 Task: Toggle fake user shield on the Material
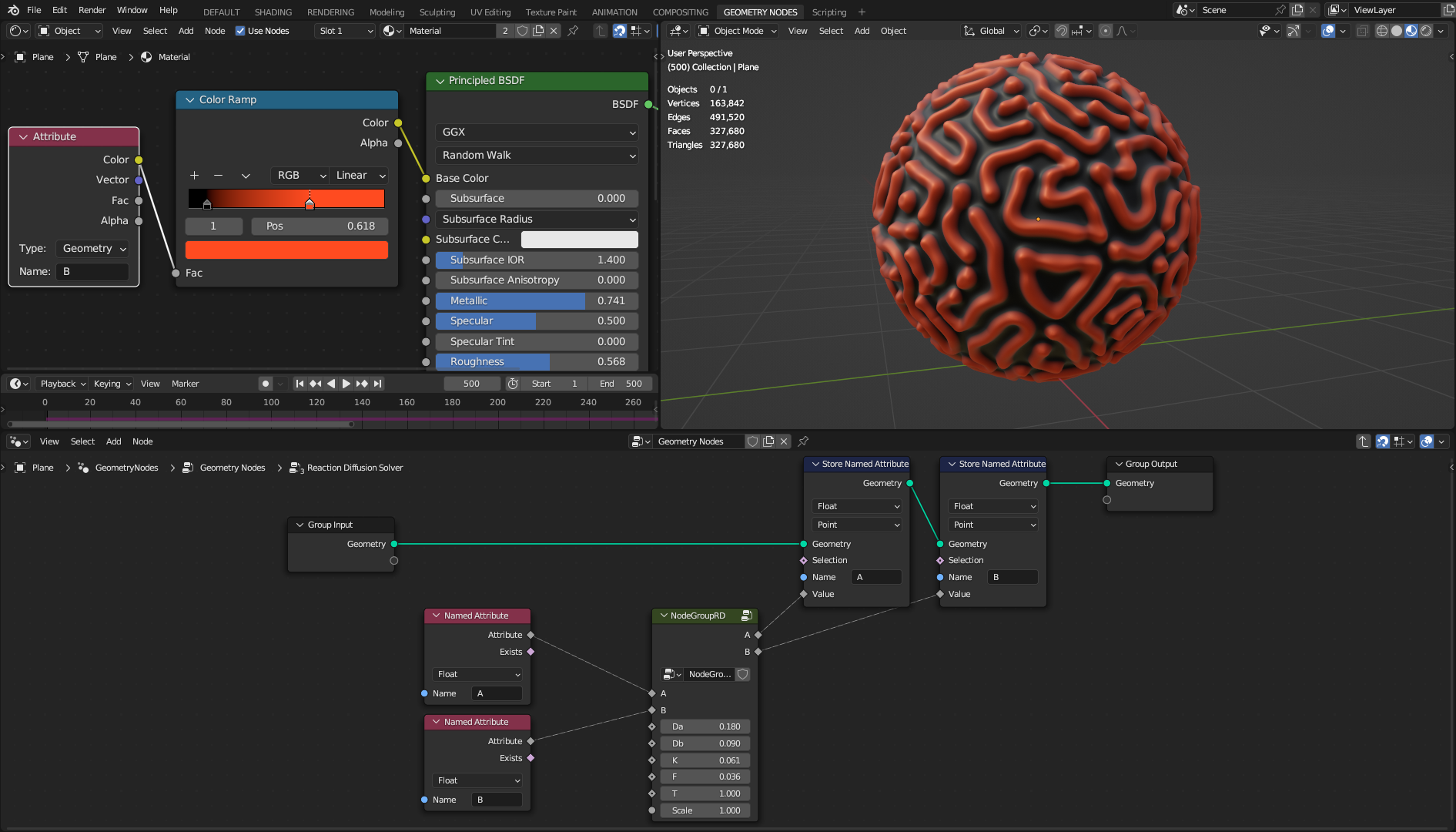tap(523, 31)
